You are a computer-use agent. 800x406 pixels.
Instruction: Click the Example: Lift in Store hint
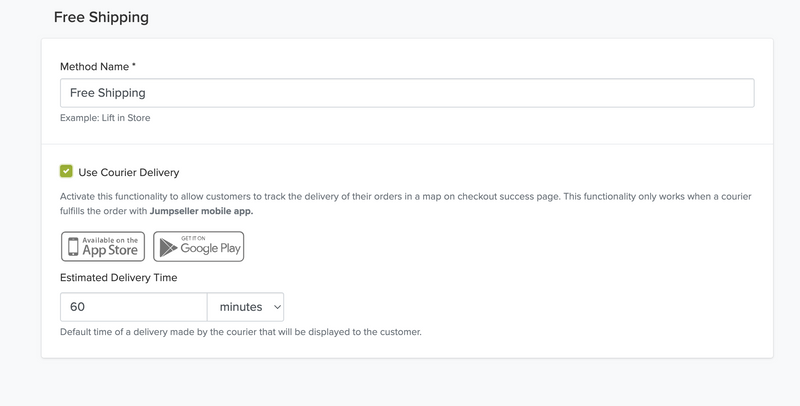(105, 119)
